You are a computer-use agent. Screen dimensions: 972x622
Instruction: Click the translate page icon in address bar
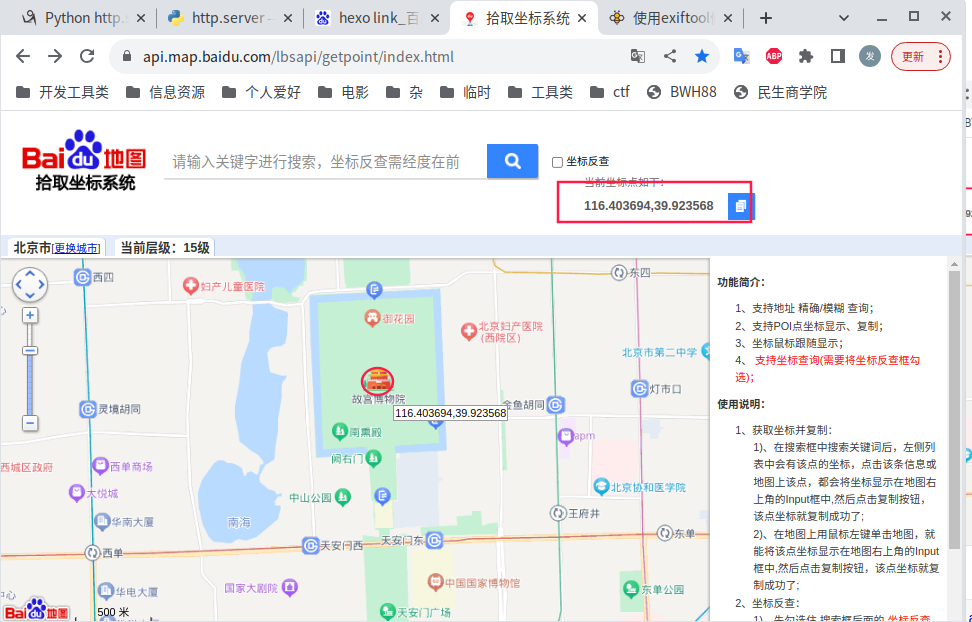point(638,56)
